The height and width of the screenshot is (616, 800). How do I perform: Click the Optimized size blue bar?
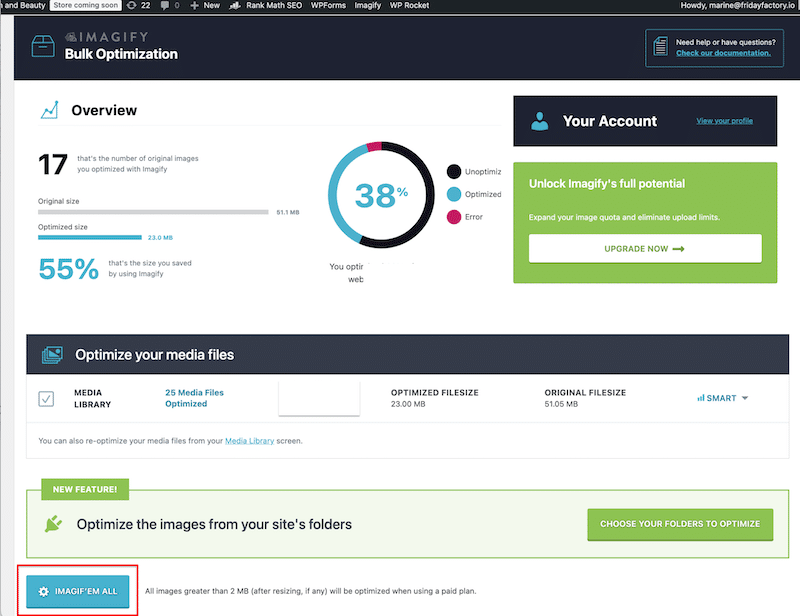(x=90, y=237)
